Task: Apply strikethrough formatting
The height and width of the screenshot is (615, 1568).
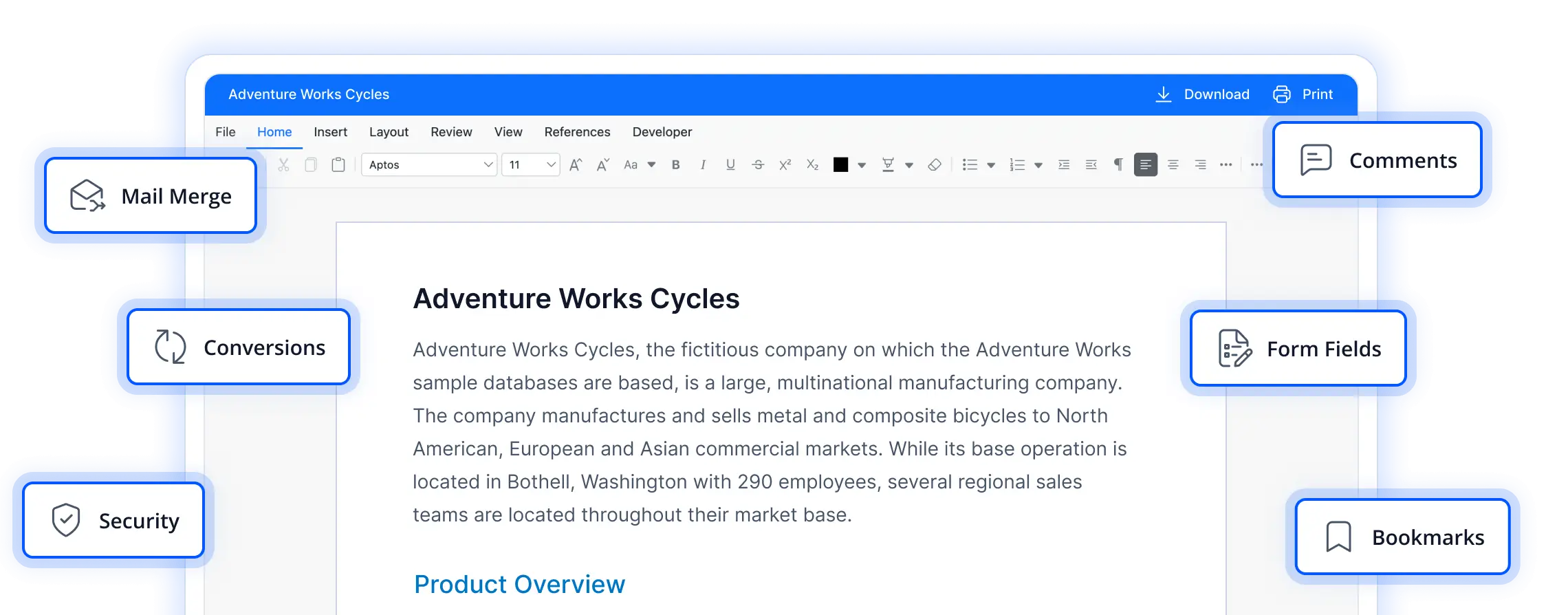Action: pos(758,164)
